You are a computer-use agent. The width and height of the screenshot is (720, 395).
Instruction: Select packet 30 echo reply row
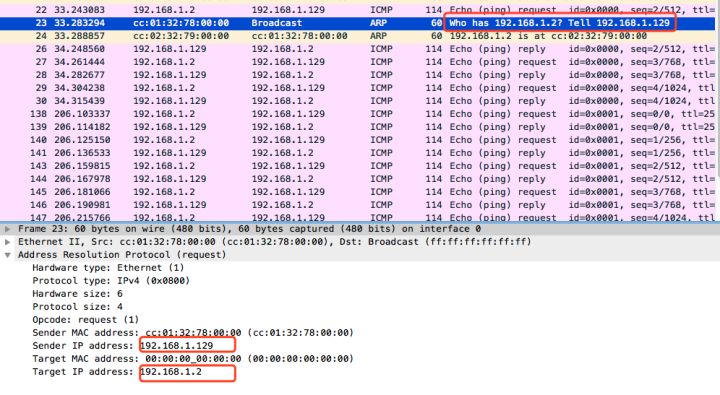358,101
